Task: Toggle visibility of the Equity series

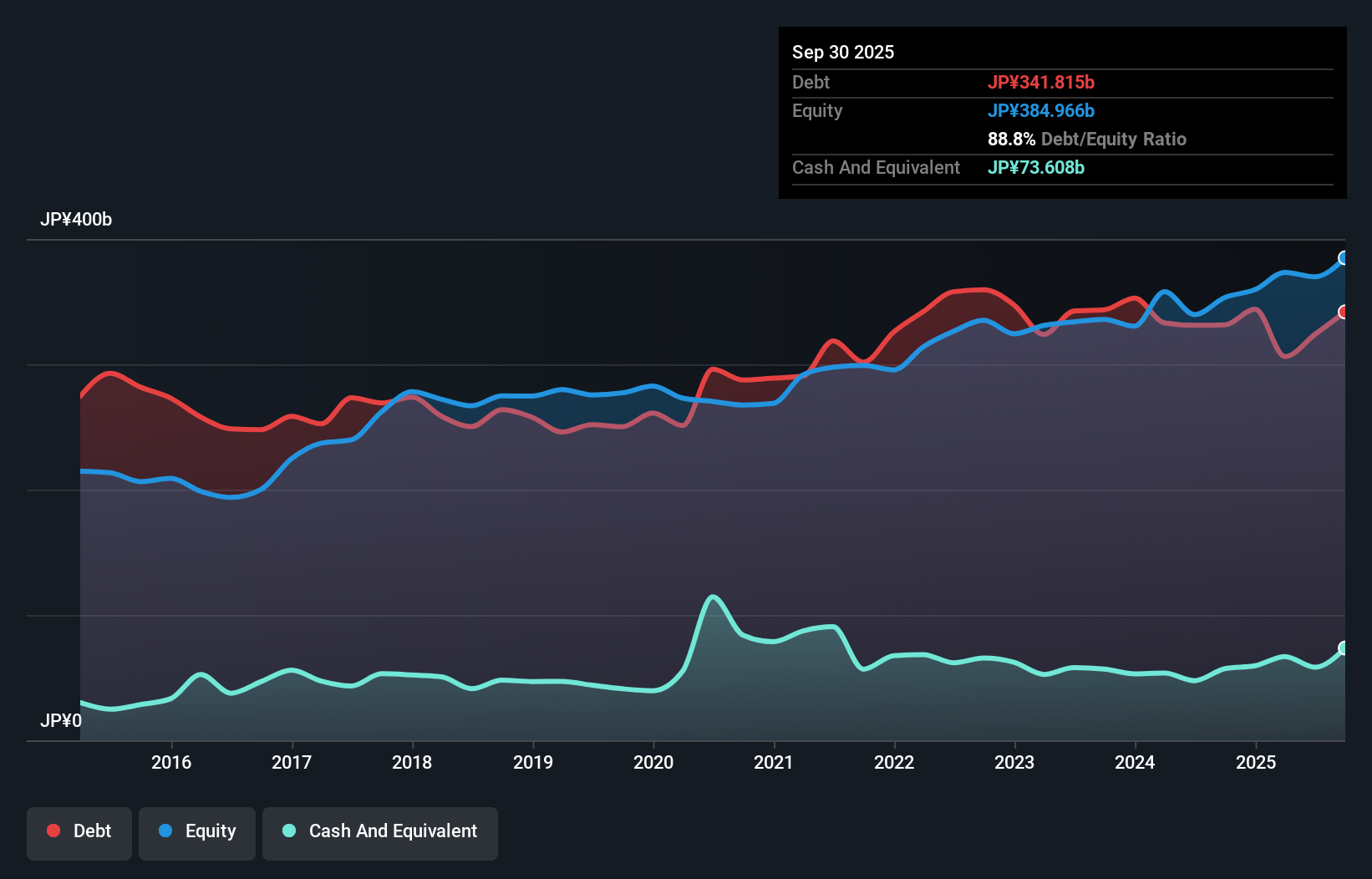Action: click(197, 833)
